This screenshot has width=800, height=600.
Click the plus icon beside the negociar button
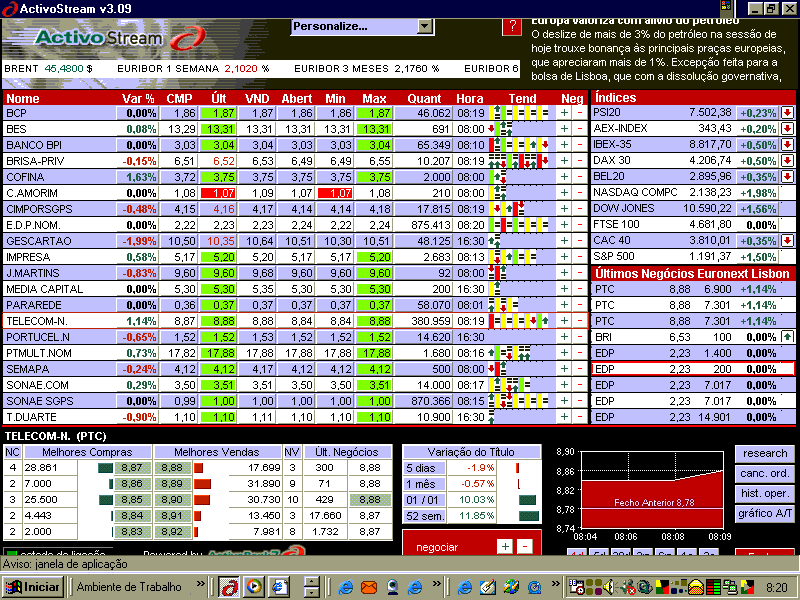(505, 544)
